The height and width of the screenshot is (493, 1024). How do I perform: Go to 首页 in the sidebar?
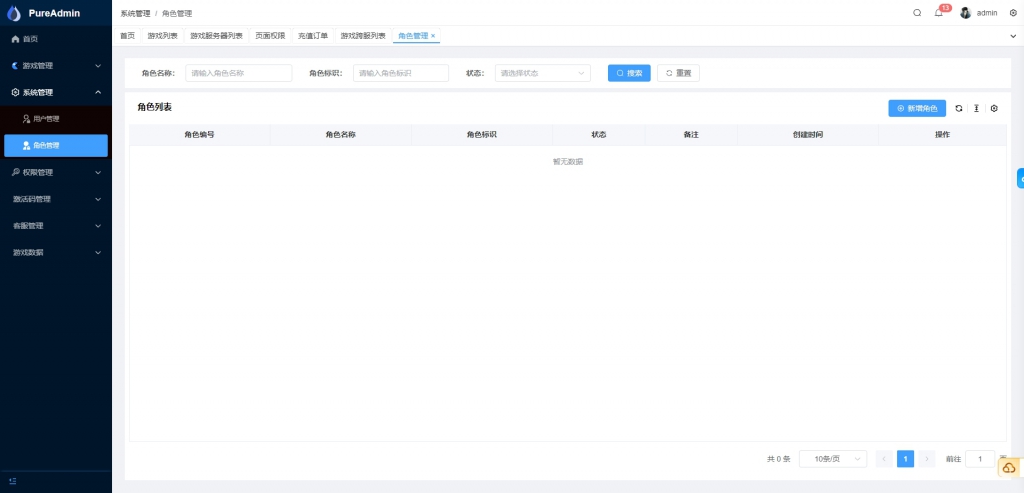point(56,39)
